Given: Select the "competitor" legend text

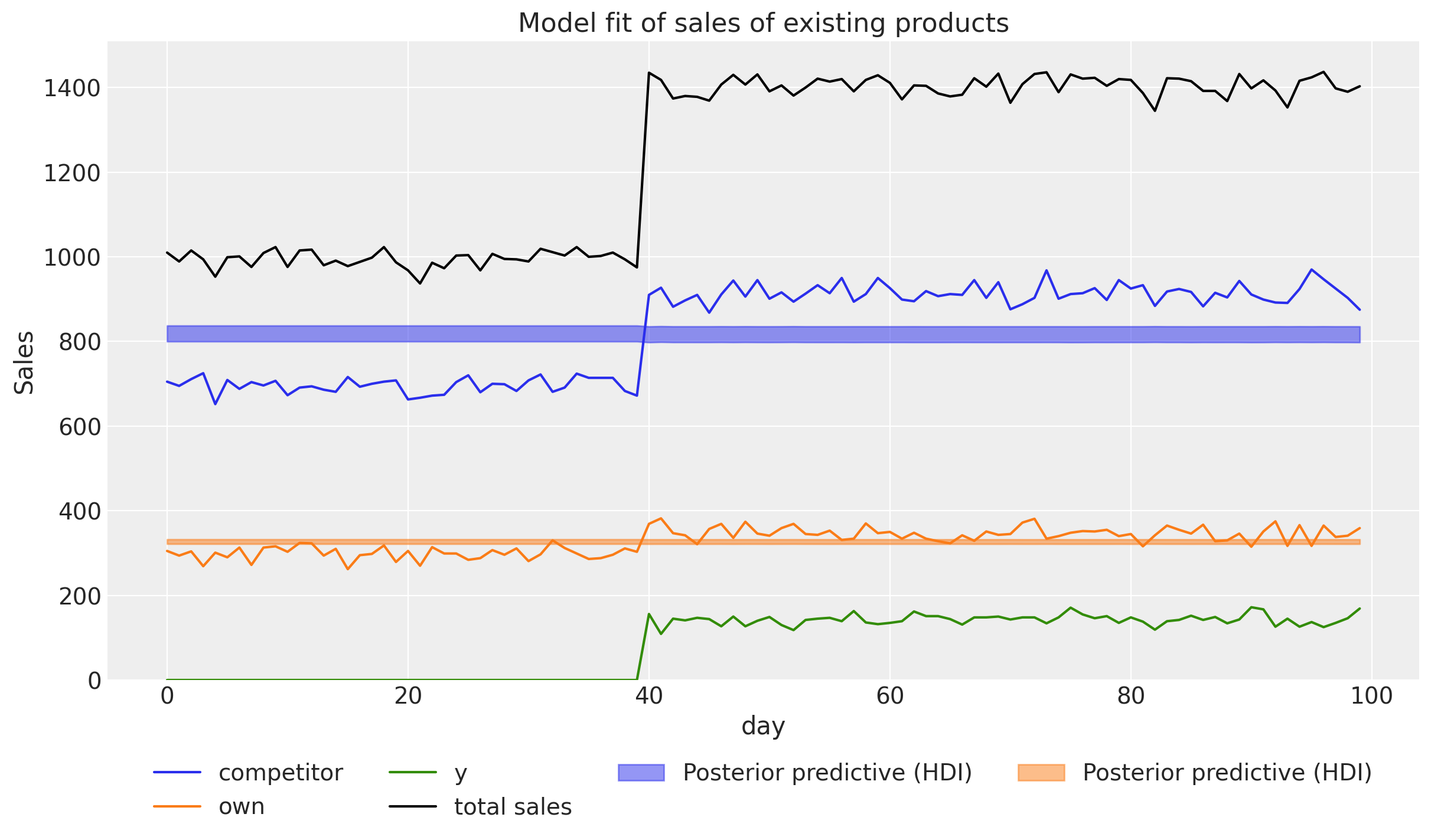Looking at the screenshot, I should [281, 772].
